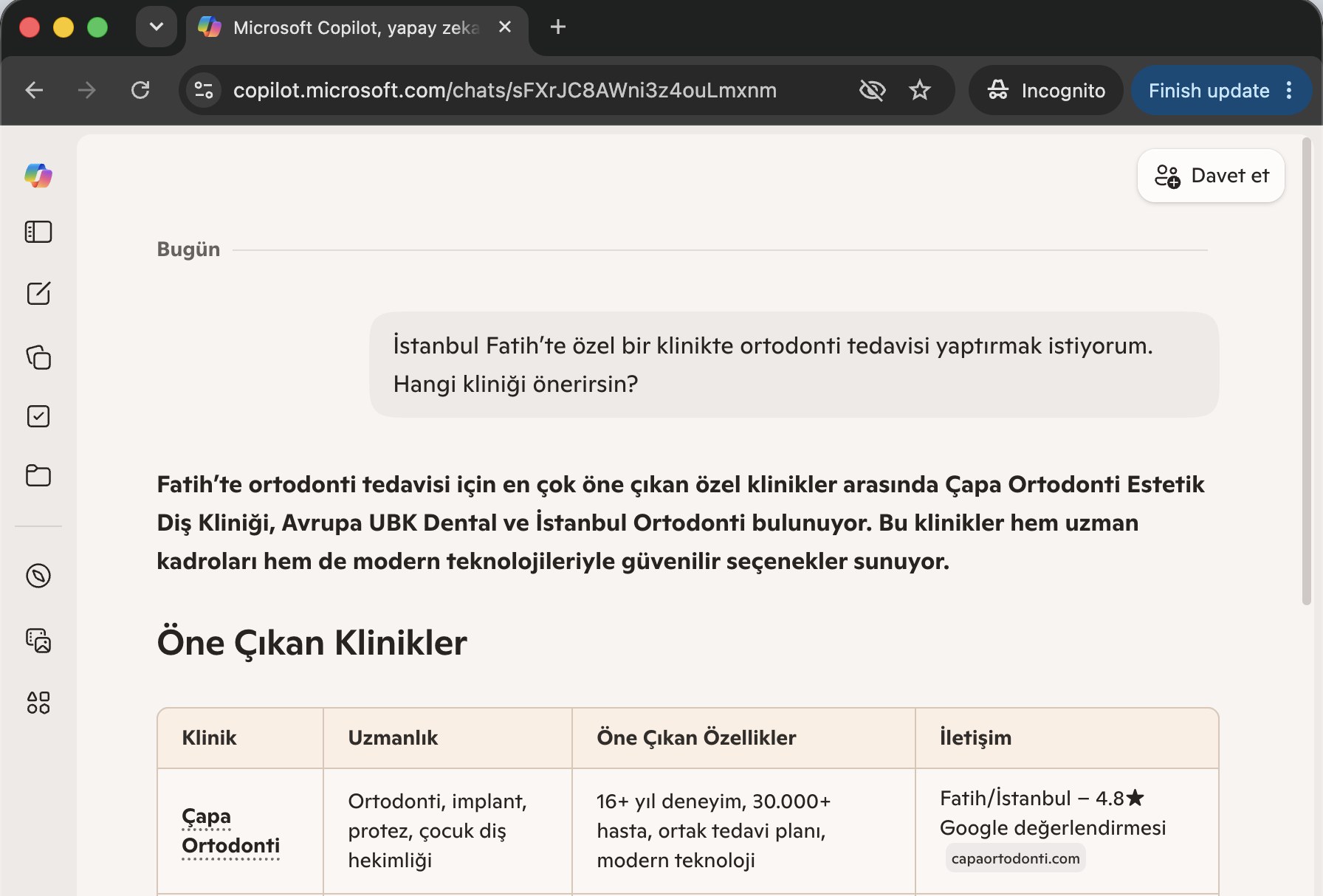Click the Copilot logo in sidebar
The height and width of the screenshot is (896, 1323).
[38, 176]
